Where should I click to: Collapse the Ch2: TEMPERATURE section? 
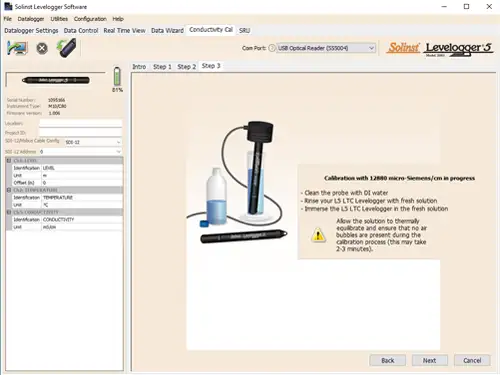[9, 190]
